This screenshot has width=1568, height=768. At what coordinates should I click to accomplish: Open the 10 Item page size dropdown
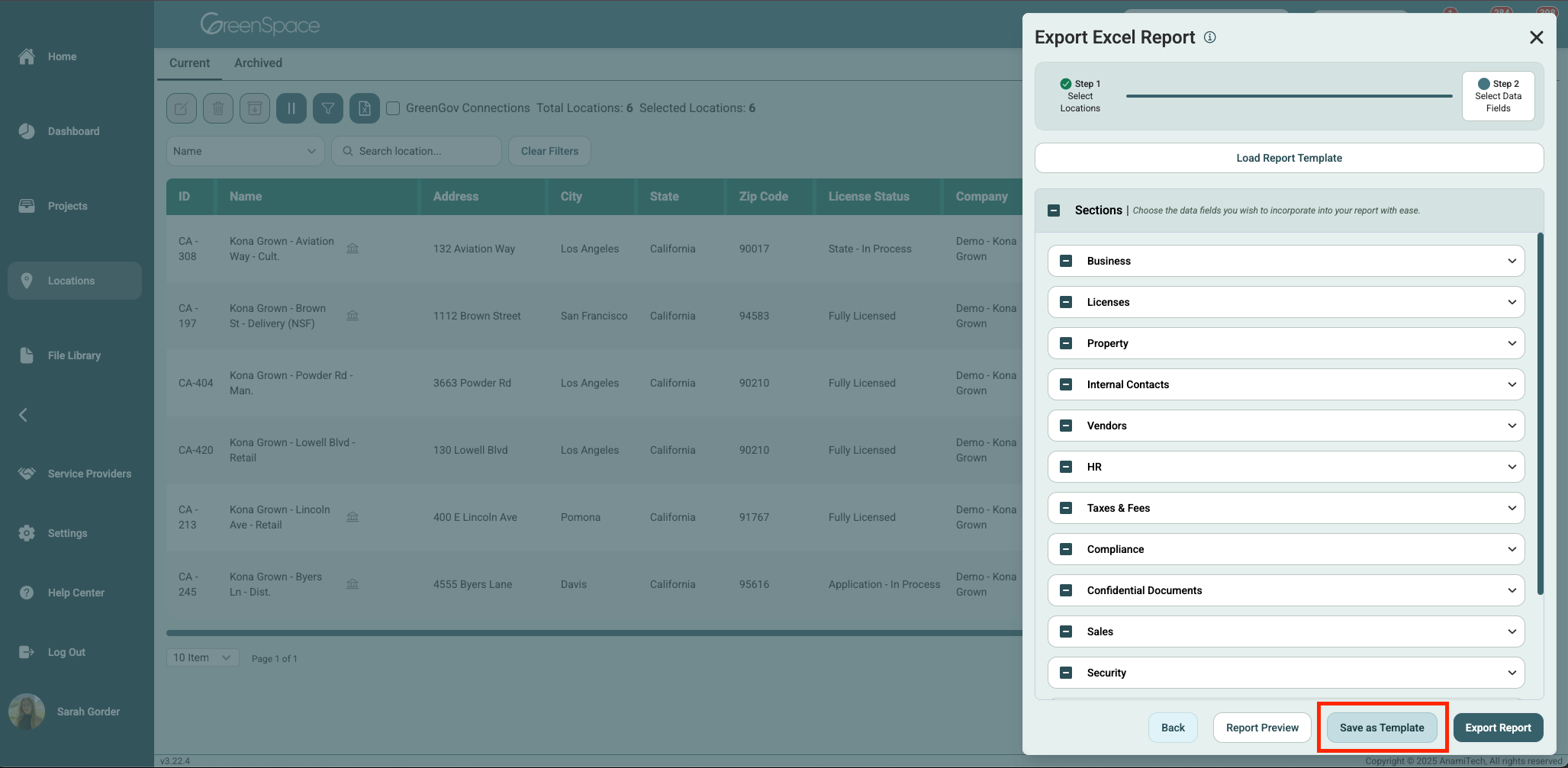click(202, 657)
